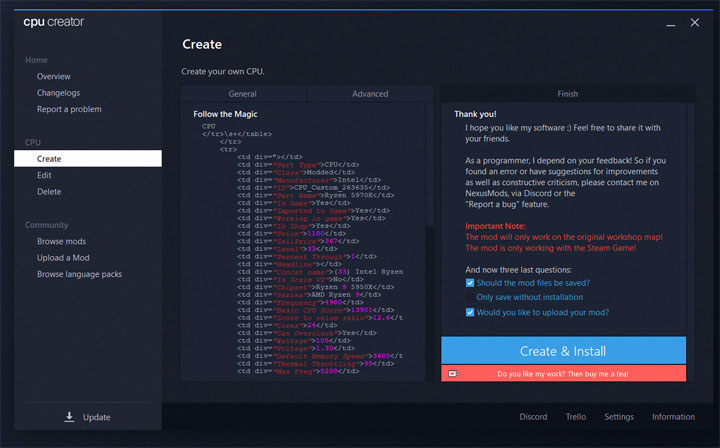Open Browse mods in Community
Screen dimensions: 720x448
[62, 242]
